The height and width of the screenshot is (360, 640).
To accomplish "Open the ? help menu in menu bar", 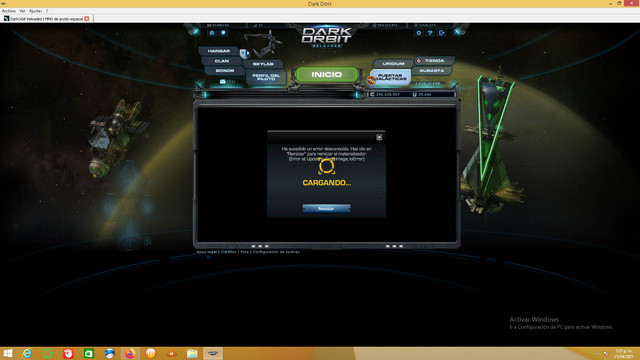I will (x=47, y=11).
